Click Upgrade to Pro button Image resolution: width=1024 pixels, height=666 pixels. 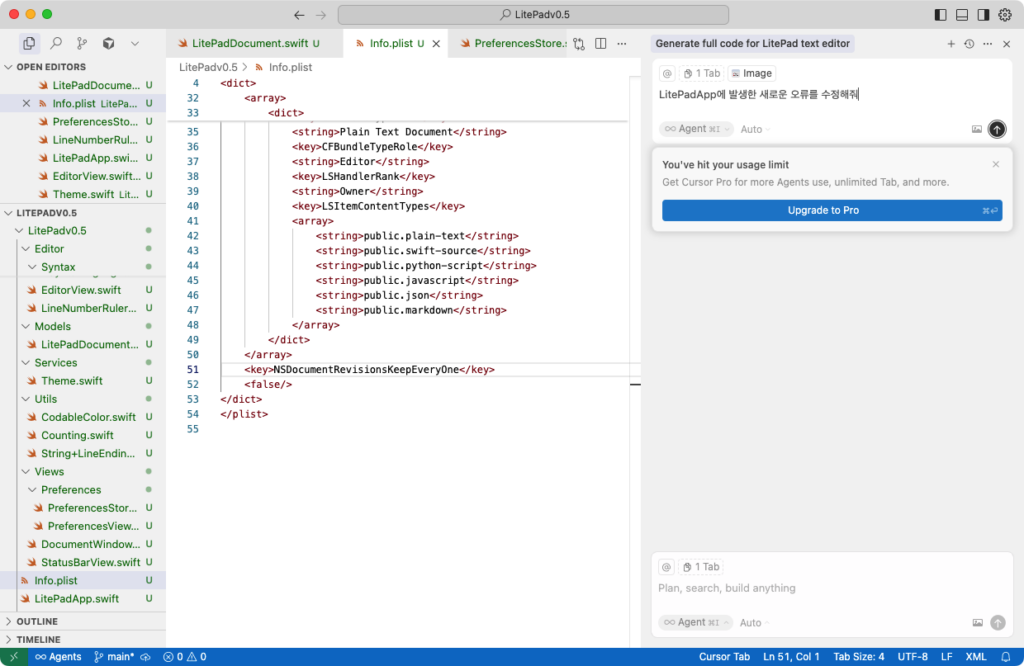pyautogui.click(x=831, y=210)
